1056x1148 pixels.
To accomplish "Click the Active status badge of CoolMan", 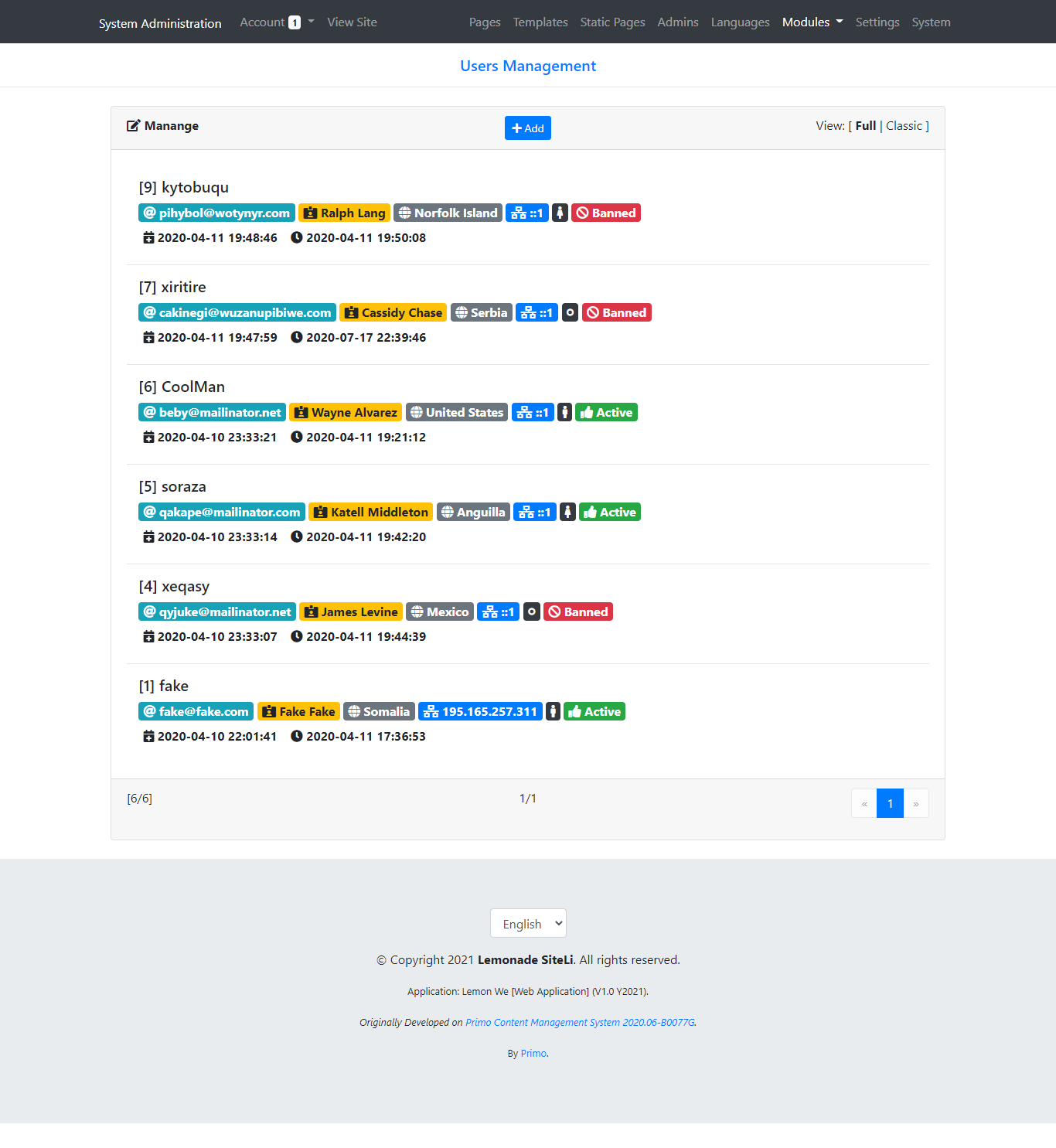I will click(x=607, y=412).
